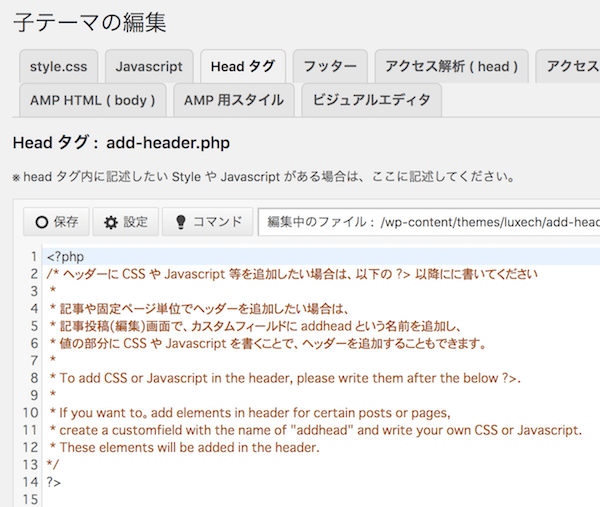
Task: Click the partially visible アクセス tab at right
Action: click(x=568, y=66)
